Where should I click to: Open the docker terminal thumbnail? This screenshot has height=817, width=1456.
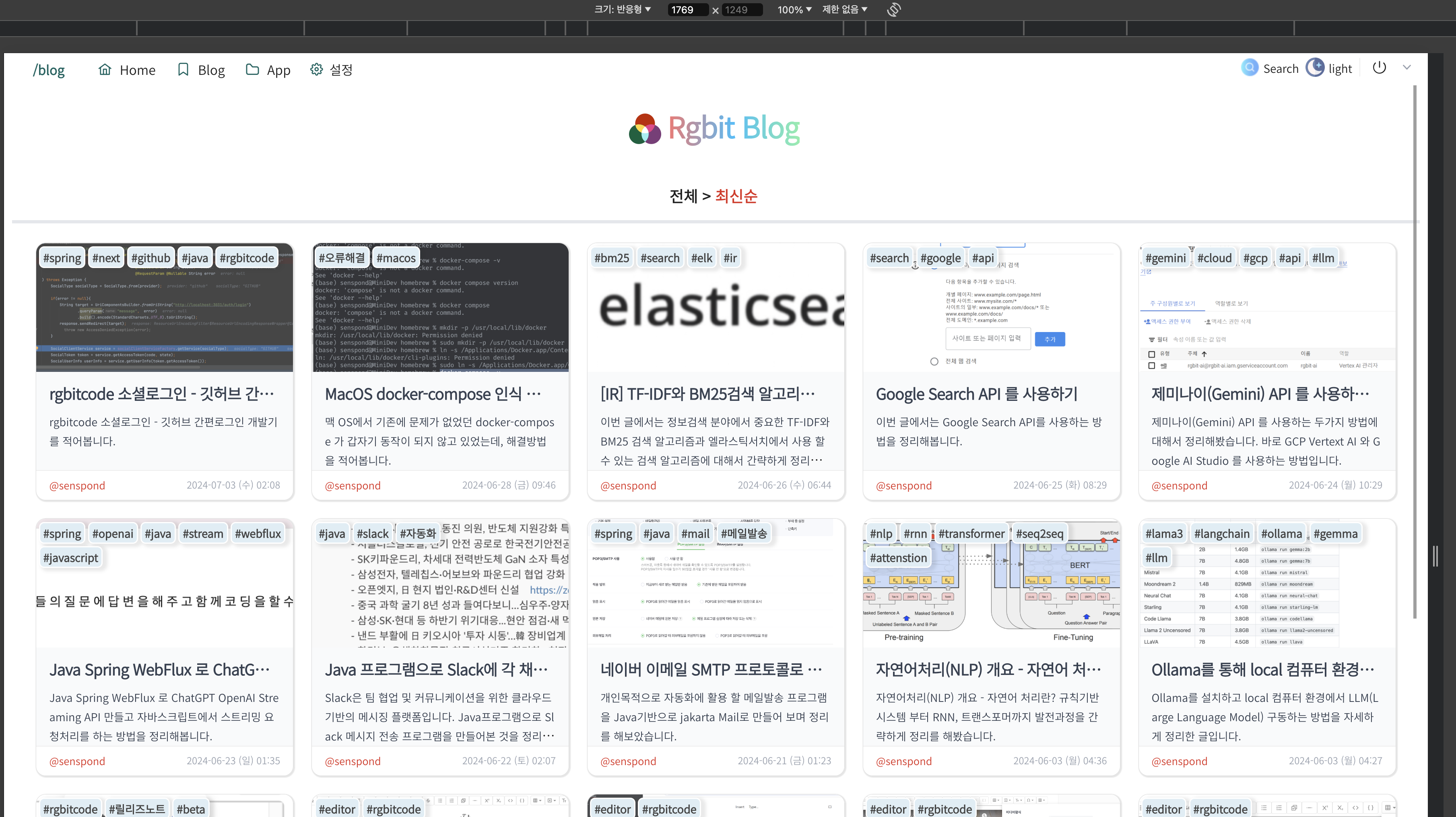440,307
